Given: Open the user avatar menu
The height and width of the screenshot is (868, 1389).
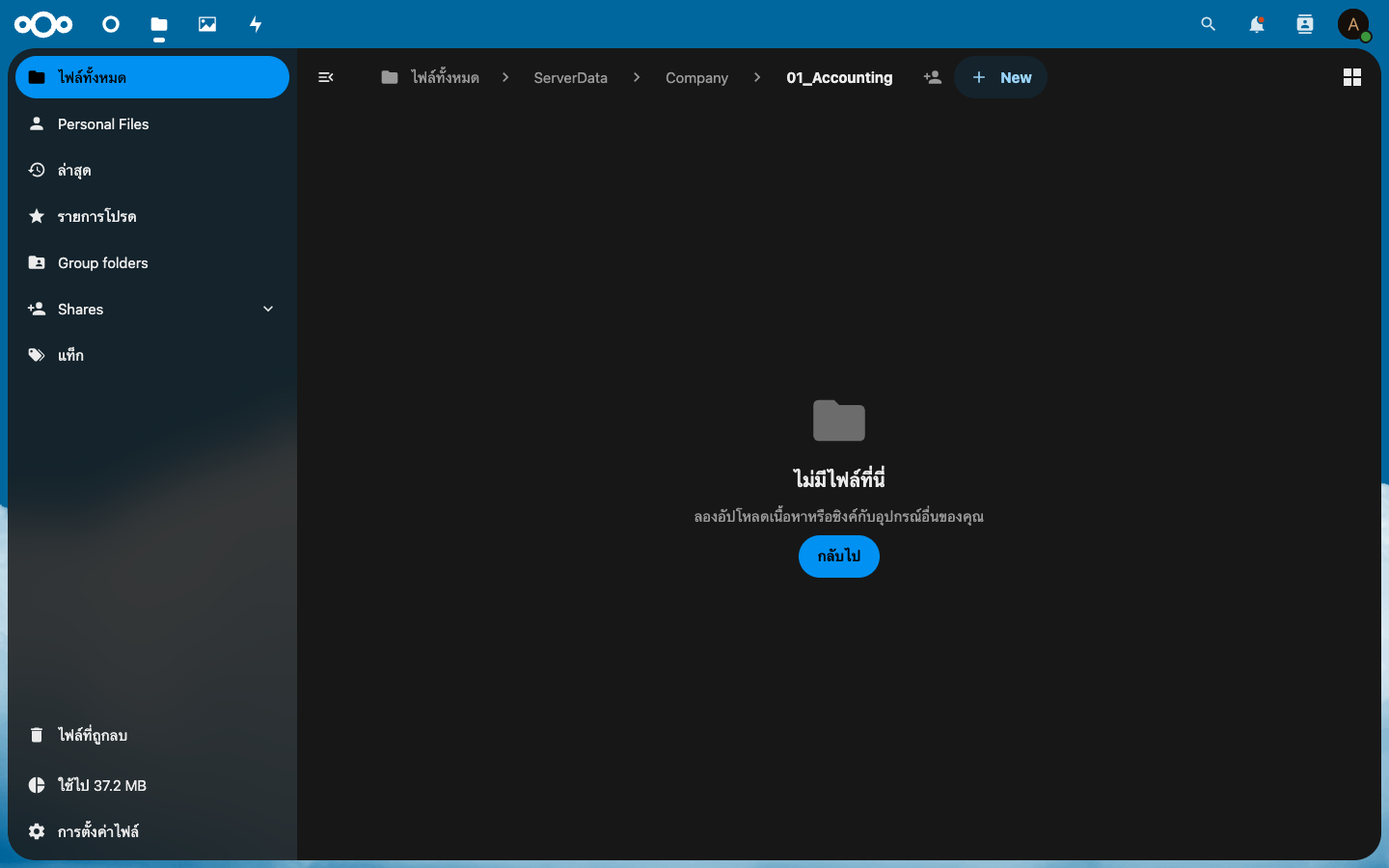Looking at the screenshot, I should (1353, 24).
